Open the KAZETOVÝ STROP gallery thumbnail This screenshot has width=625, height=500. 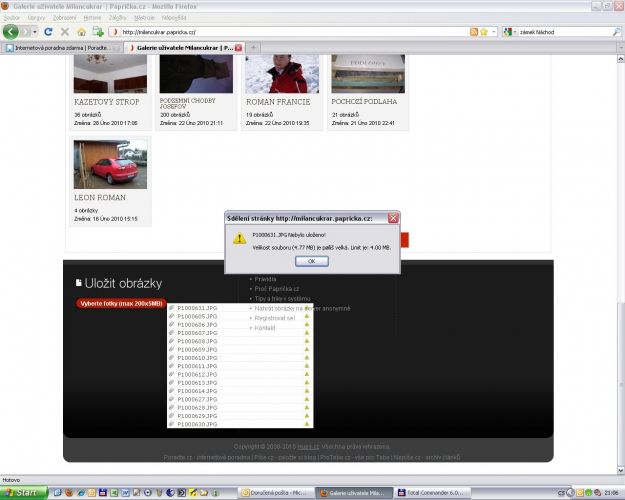[110, 74]
